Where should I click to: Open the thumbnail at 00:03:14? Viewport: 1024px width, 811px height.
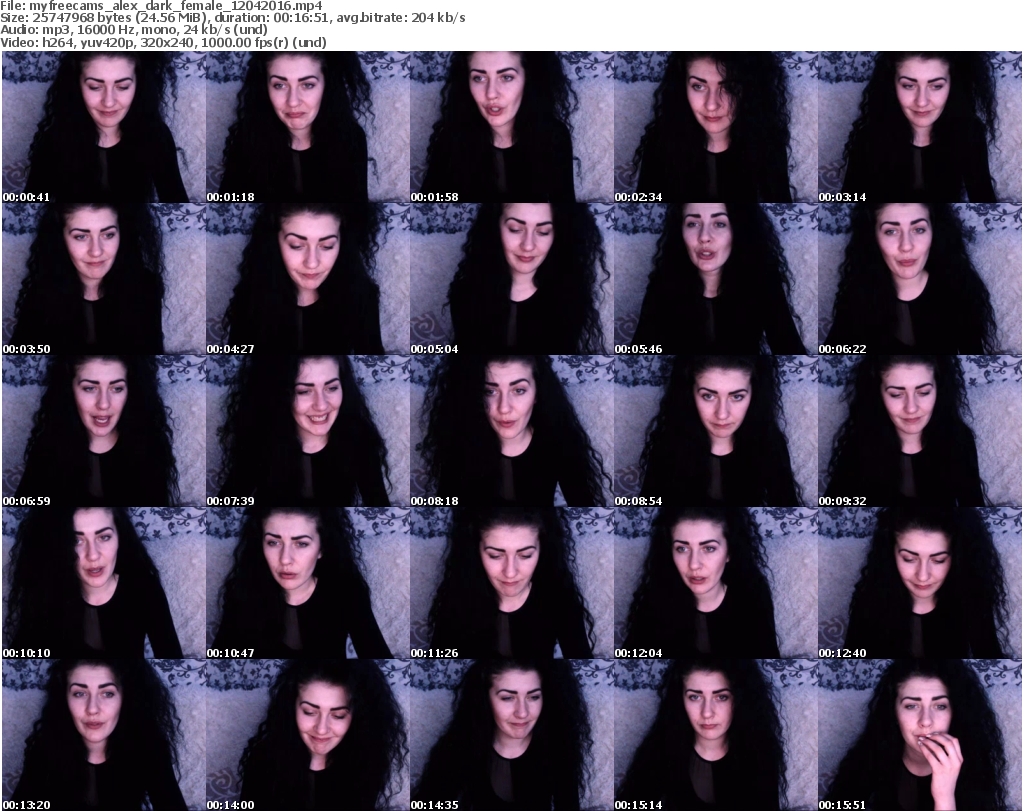tap(919, 127)
